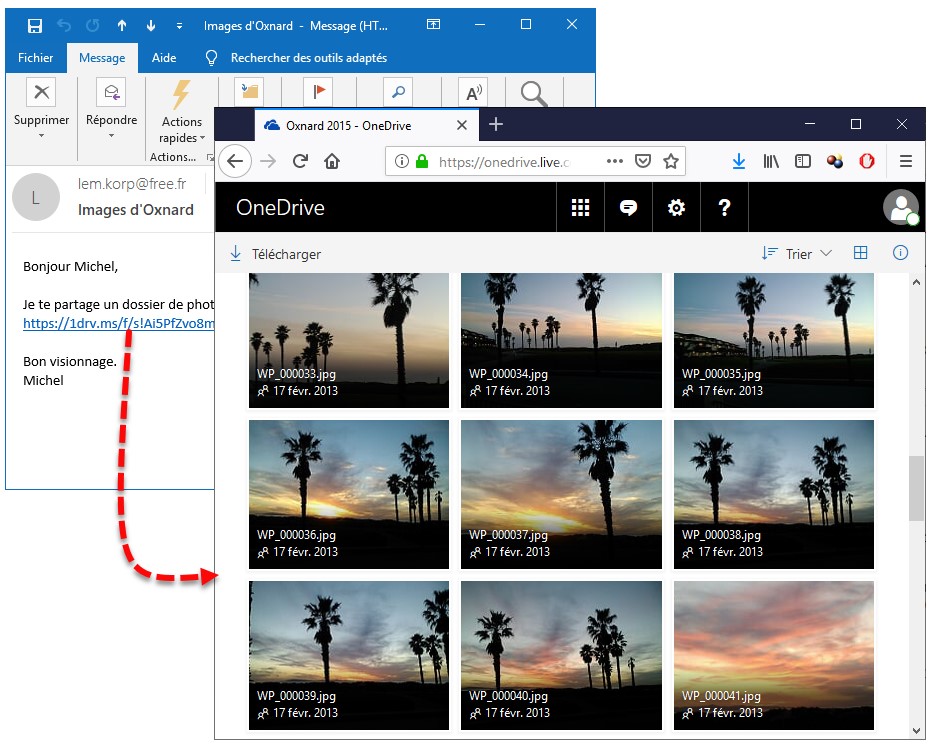Reload the page in Firefox

299,161
